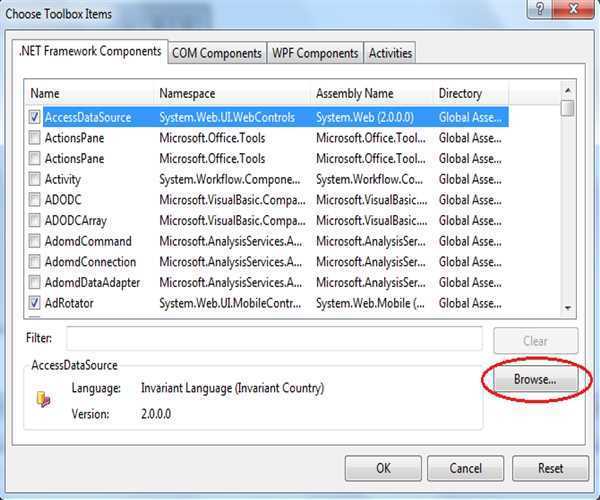This screenshot has height=500, width=600.
Task: Click the AccessDataSource component icon in details
Action: (43, 399)
